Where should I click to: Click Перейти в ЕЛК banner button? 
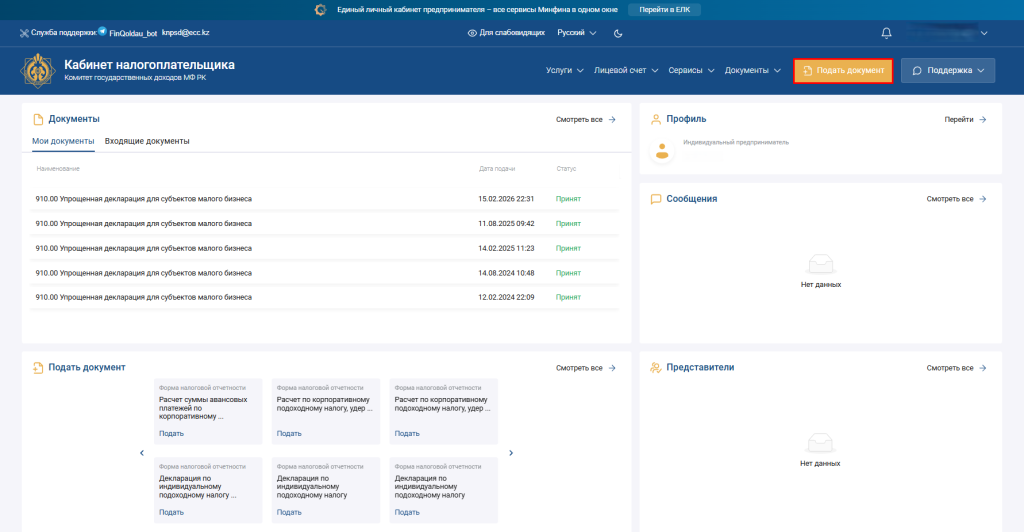click(x=664, y=9)
